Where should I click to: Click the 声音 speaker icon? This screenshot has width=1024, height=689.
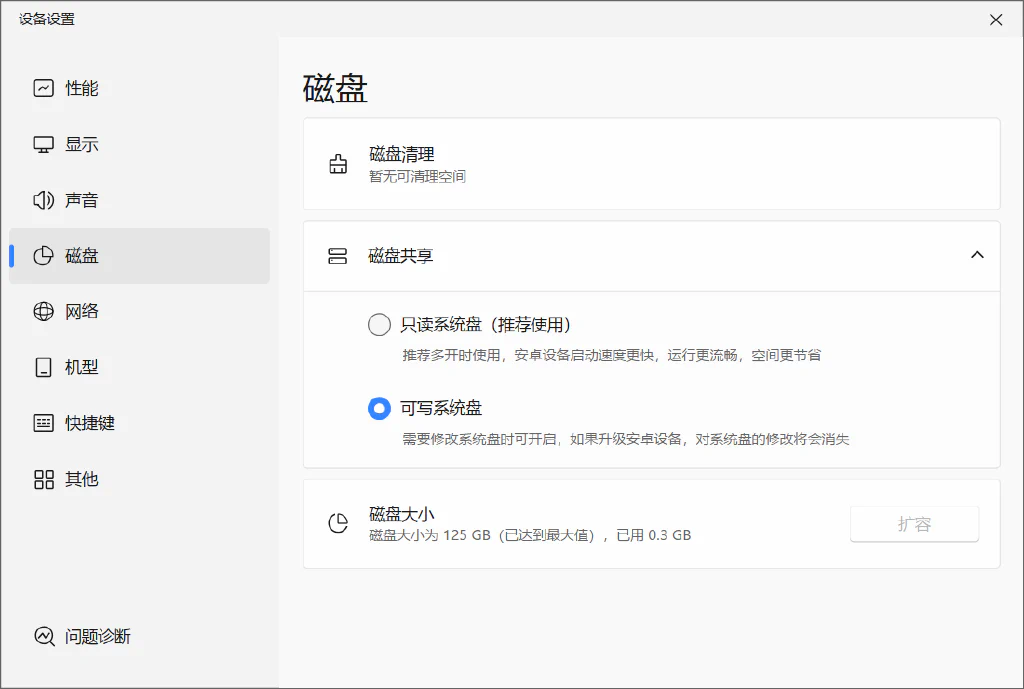pos(43,200)
